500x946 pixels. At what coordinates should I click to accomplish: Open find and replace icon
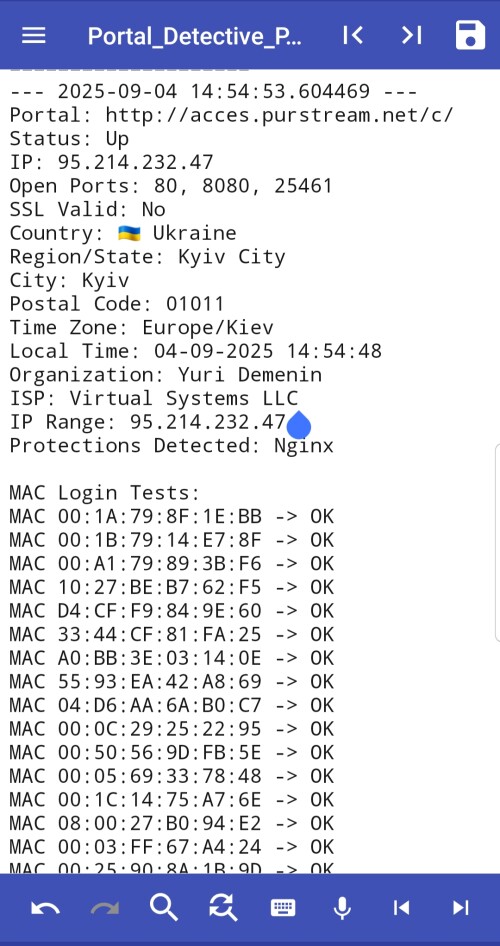[223, 907]
